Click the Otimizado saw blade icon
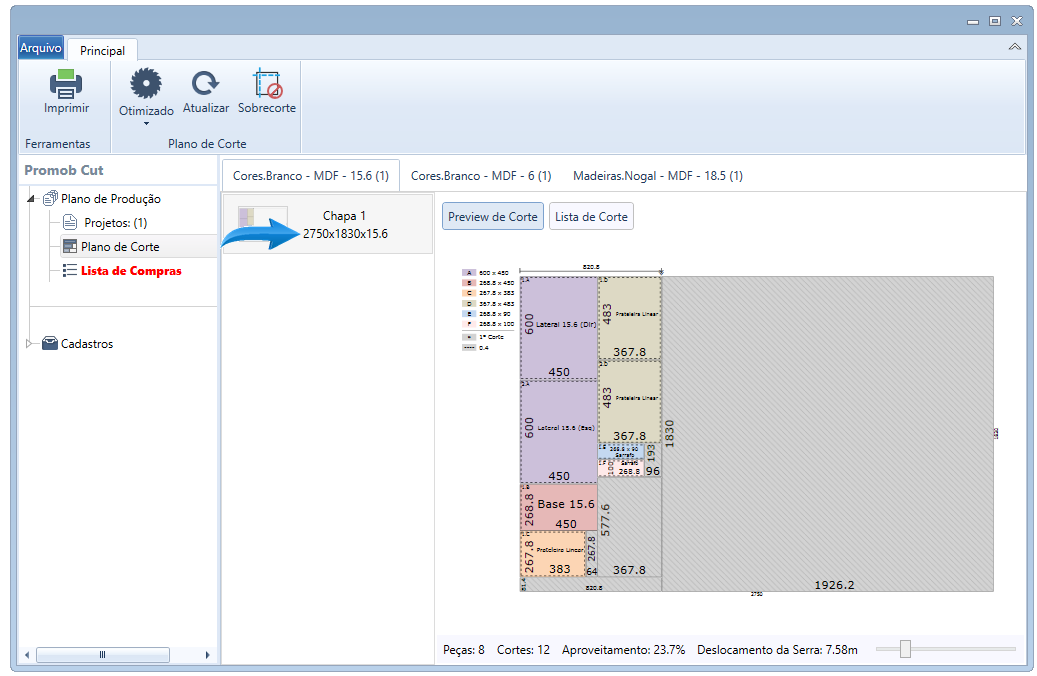This screenshot has height=676, width=1037. tap(145, 84)
